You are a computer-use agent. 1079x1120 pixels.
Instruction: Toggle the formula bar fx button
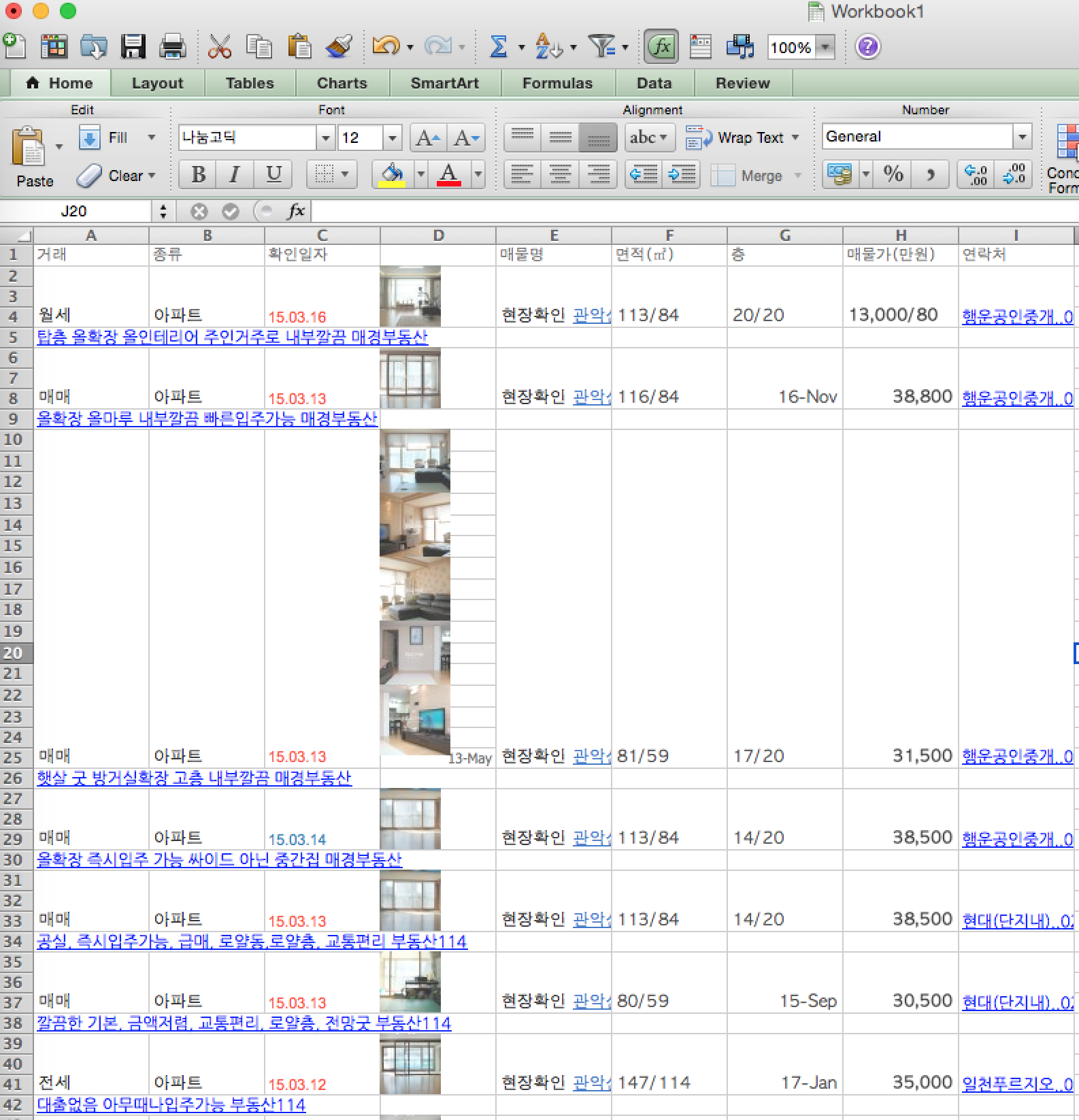click(x=661, y=47)
